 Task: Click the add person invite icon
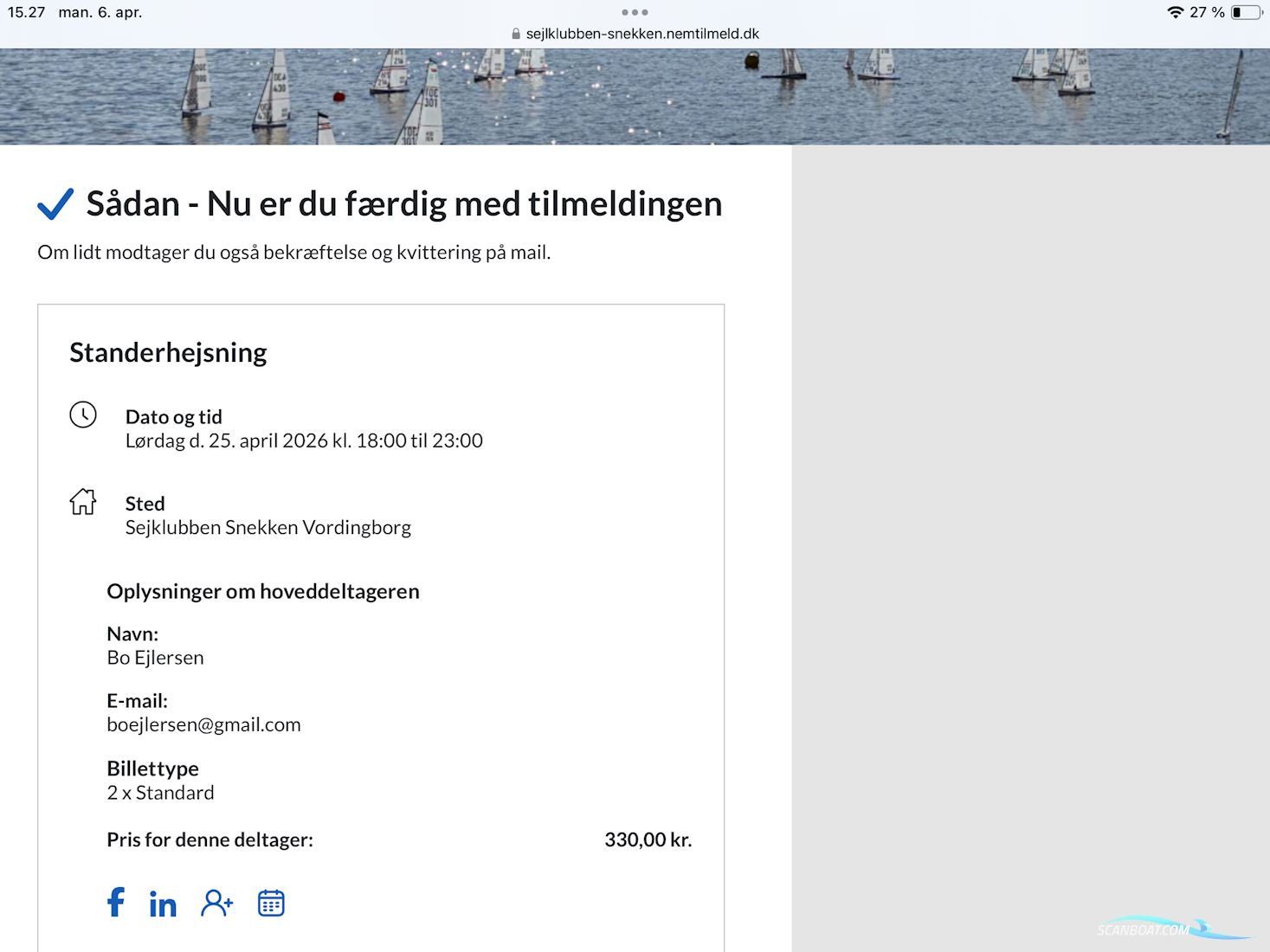pyautogui.click(x=216, y=904)
